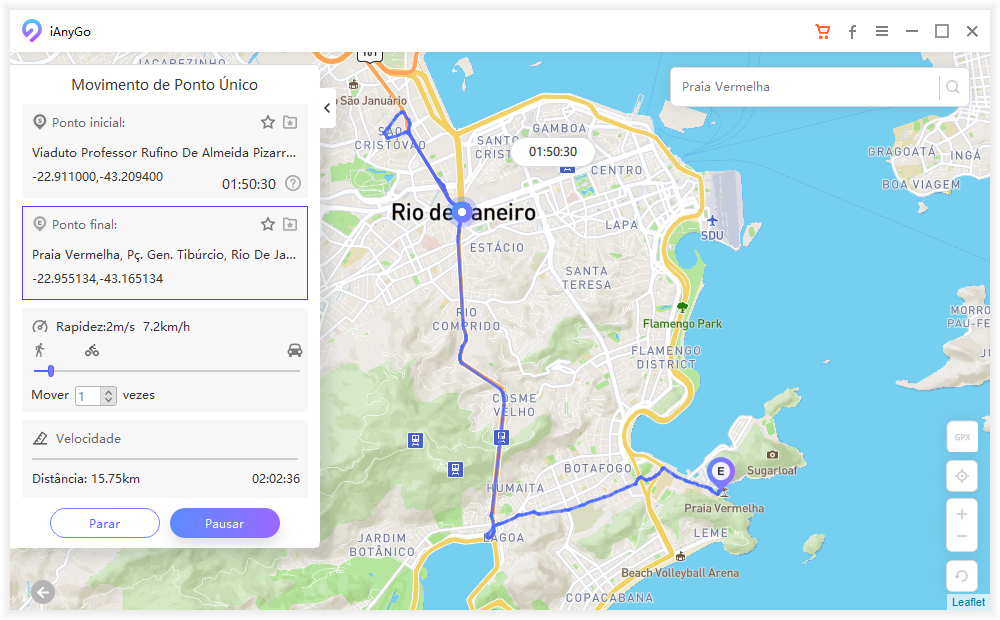Zoom in the map with plus

[x=962, y=514]
